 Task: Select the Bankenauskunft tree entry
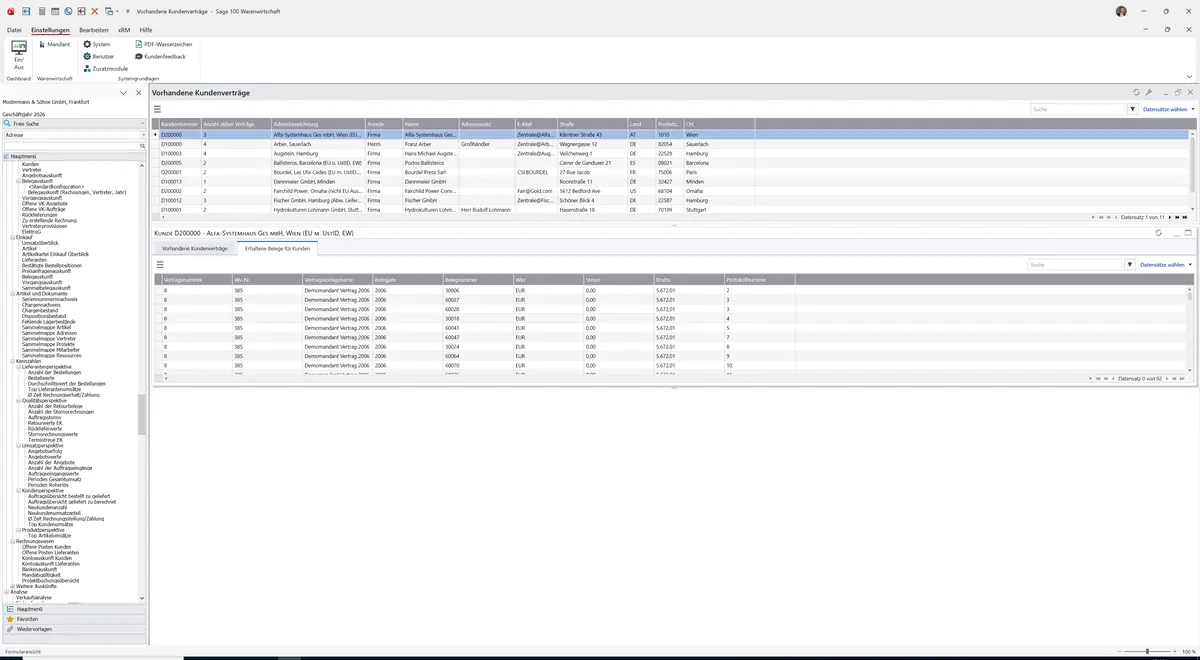click(x=42, y=569)
